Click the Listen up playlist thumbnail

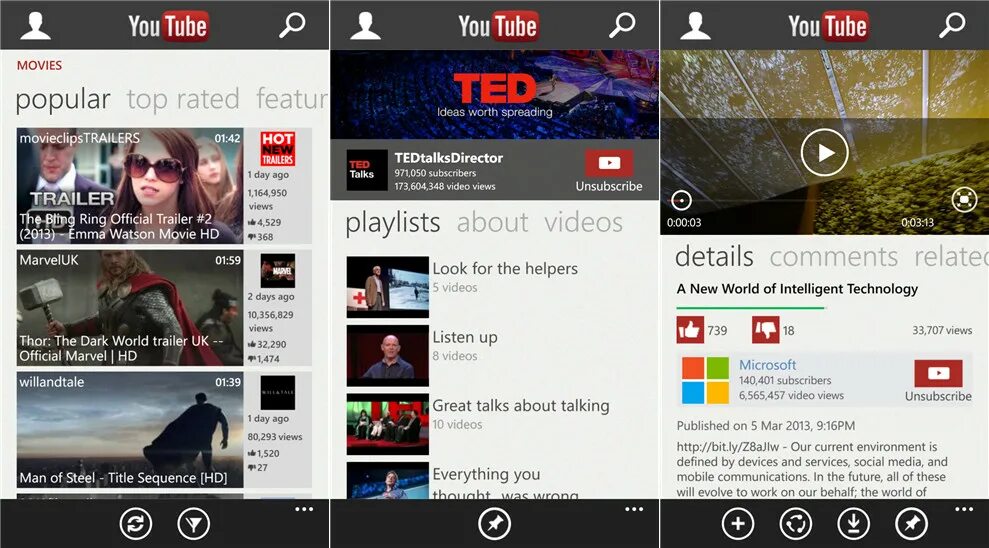click(x=387, y=355)
